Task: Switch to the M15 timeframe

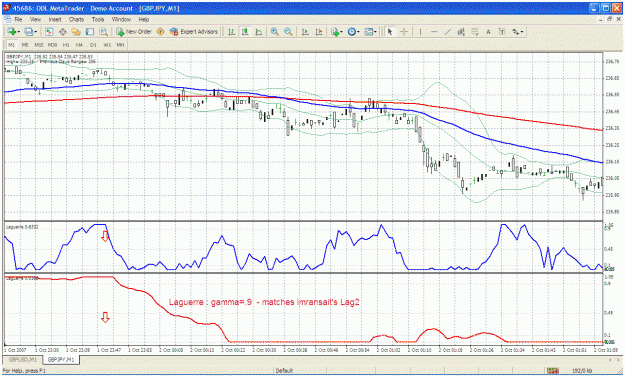Action: [x=39, y=45]
